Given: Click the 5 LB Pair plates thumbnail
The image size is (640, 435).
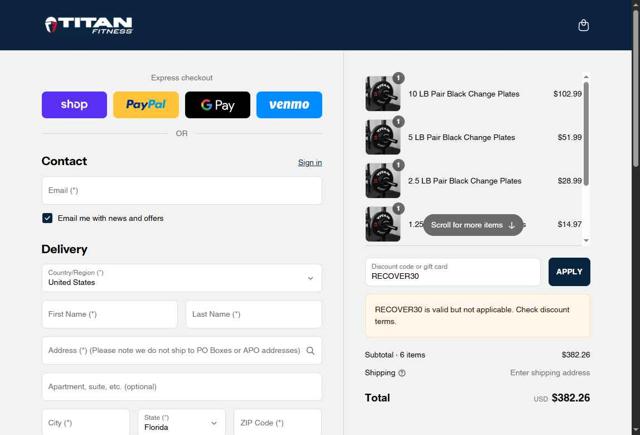Looking at the screenshot, I should tap(383, 137).
